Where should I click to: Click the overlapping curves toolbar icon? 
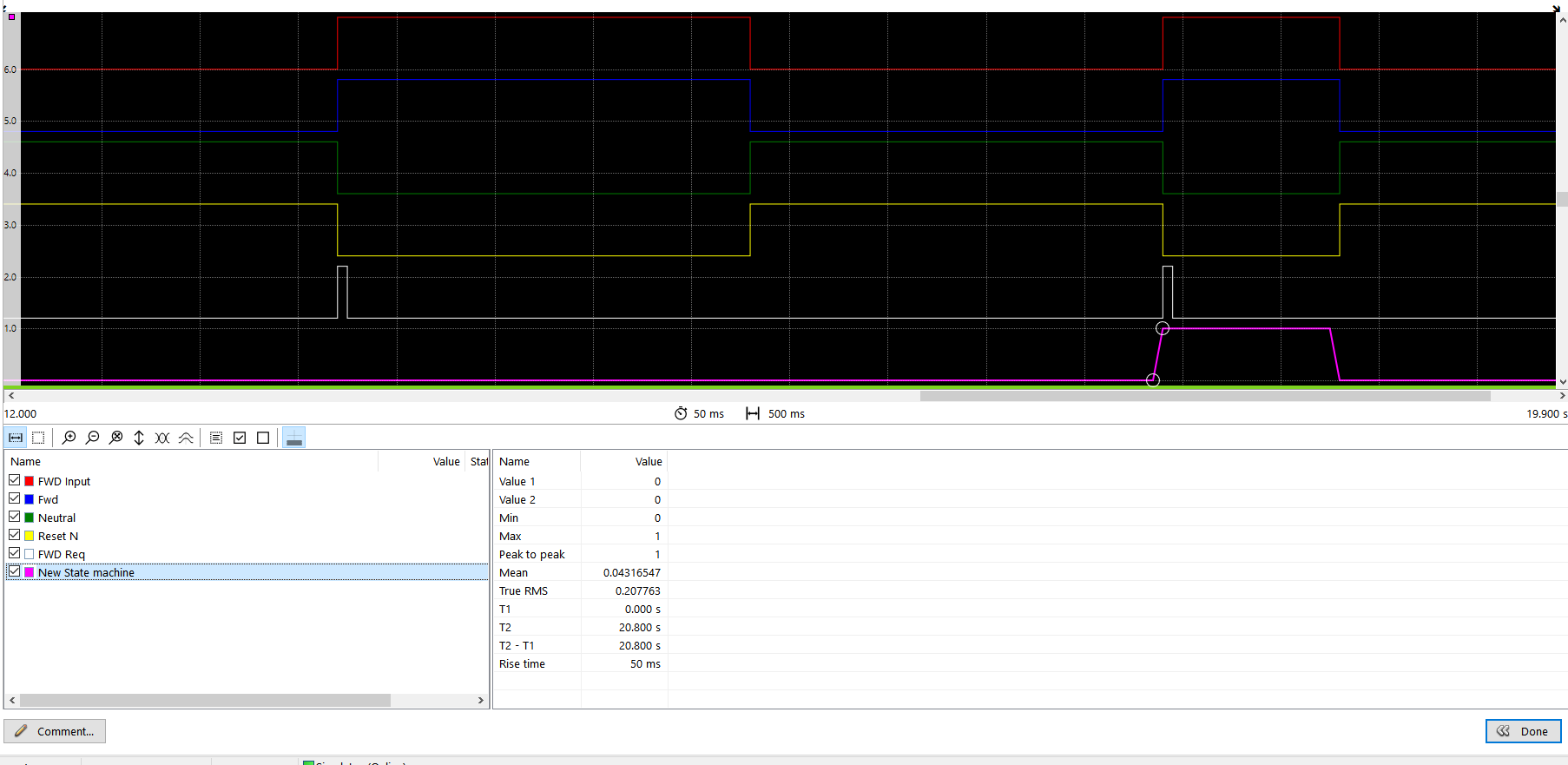click(x=162, y=438)
